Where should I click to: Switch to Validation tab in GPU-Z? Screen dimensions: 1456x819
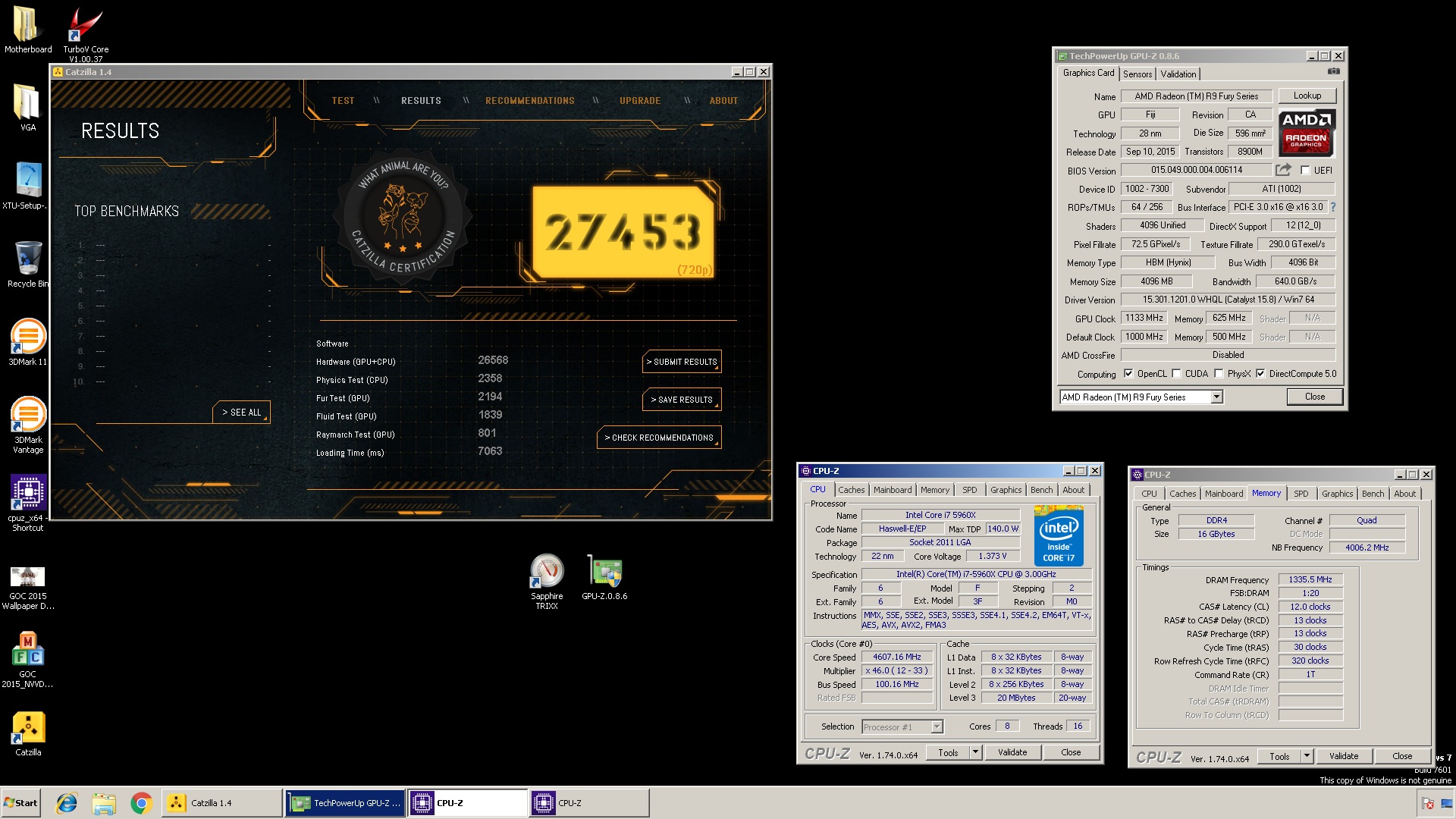click(x=1178, y=74)
